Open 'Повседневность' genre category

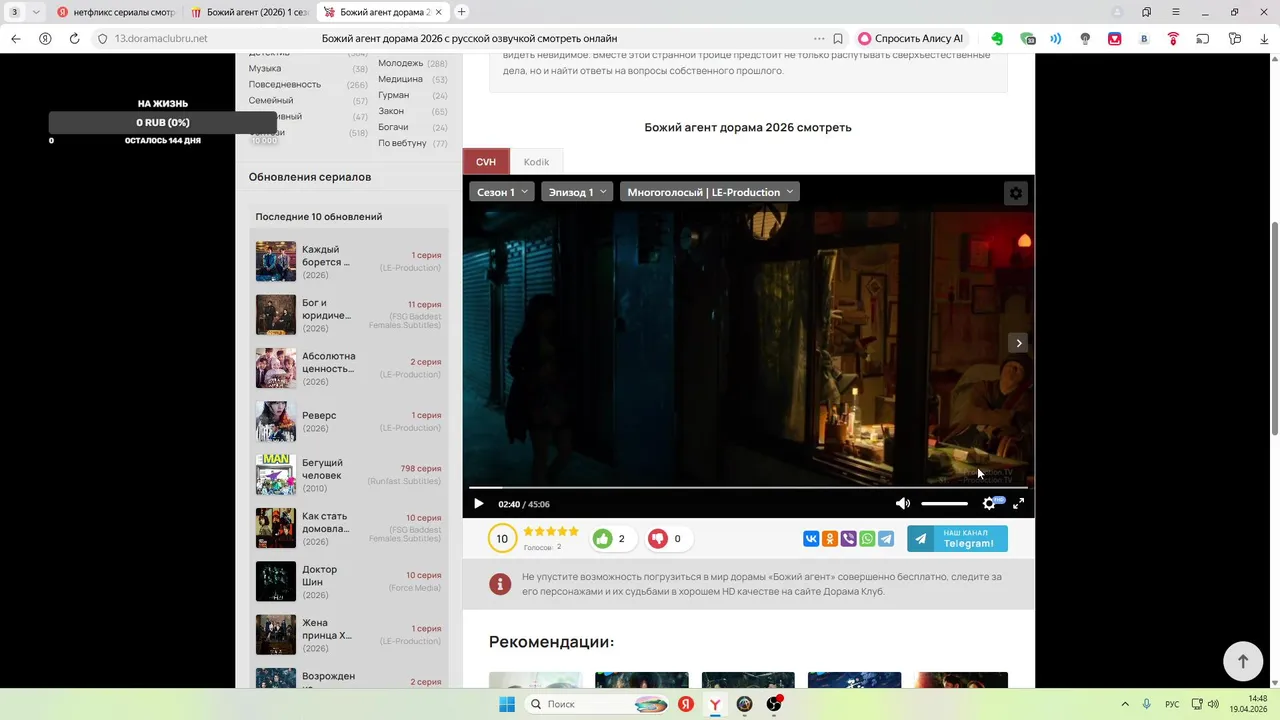(x=285, y=85)
